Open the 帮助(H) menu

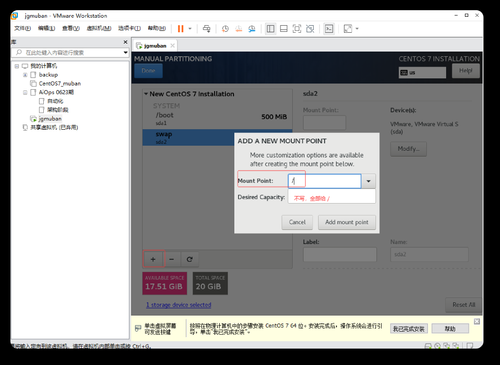tap(157, 28)
